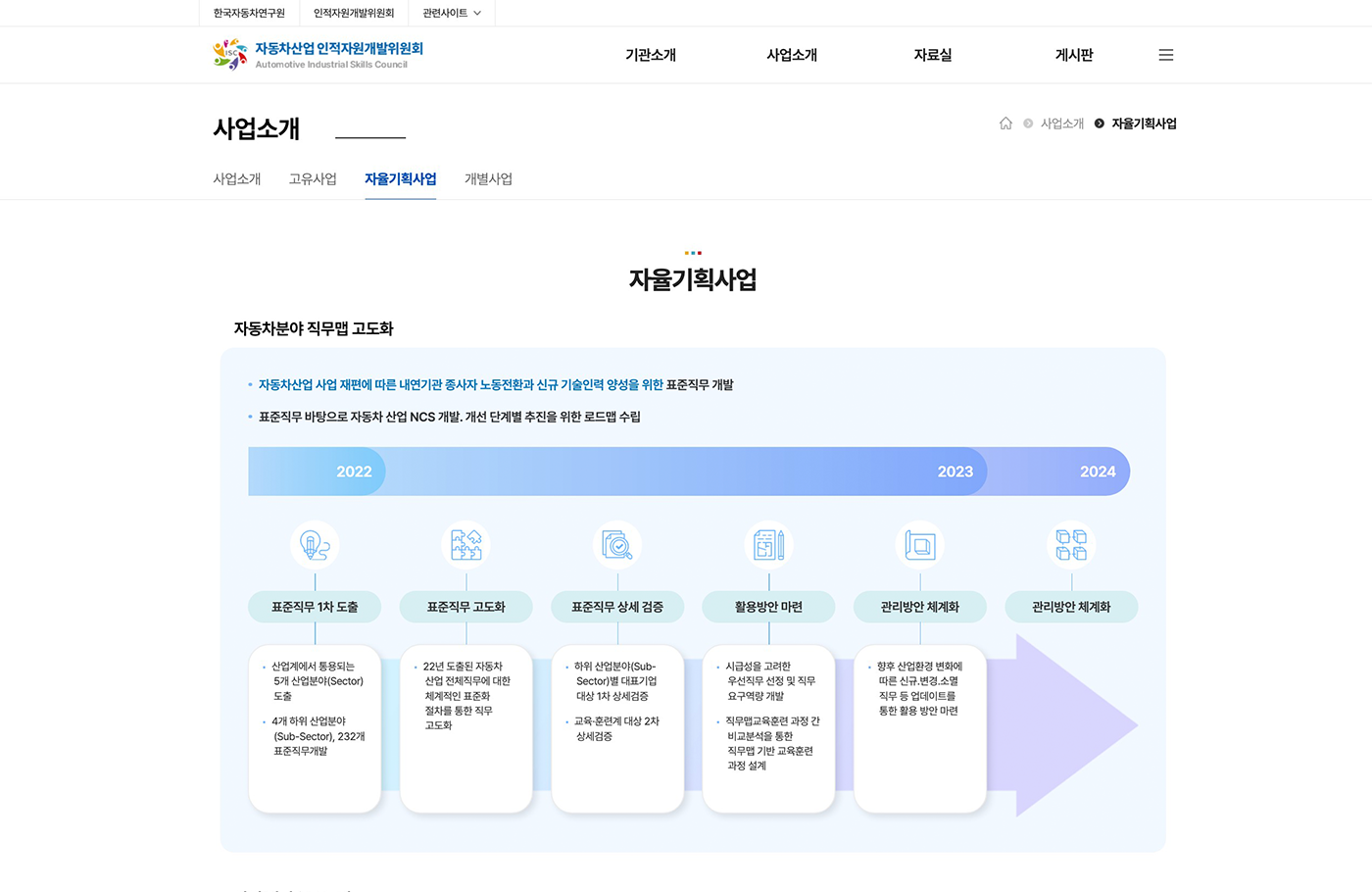Switch to the 고유사업 tab
This screenshot has width=1372, height=892.
point(313,178)
